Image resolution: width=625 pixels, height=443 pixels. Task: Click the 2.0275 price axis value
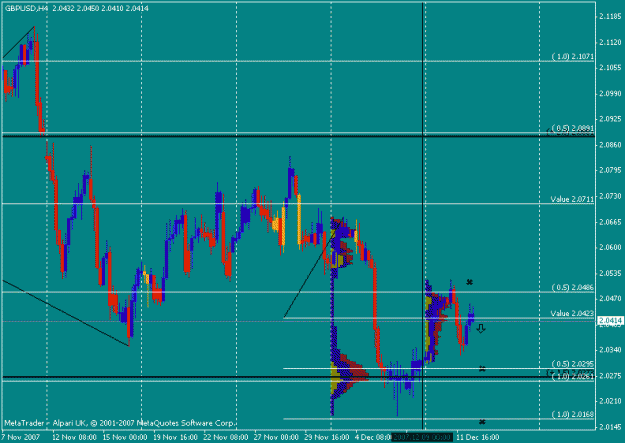[x=610, y=376]
